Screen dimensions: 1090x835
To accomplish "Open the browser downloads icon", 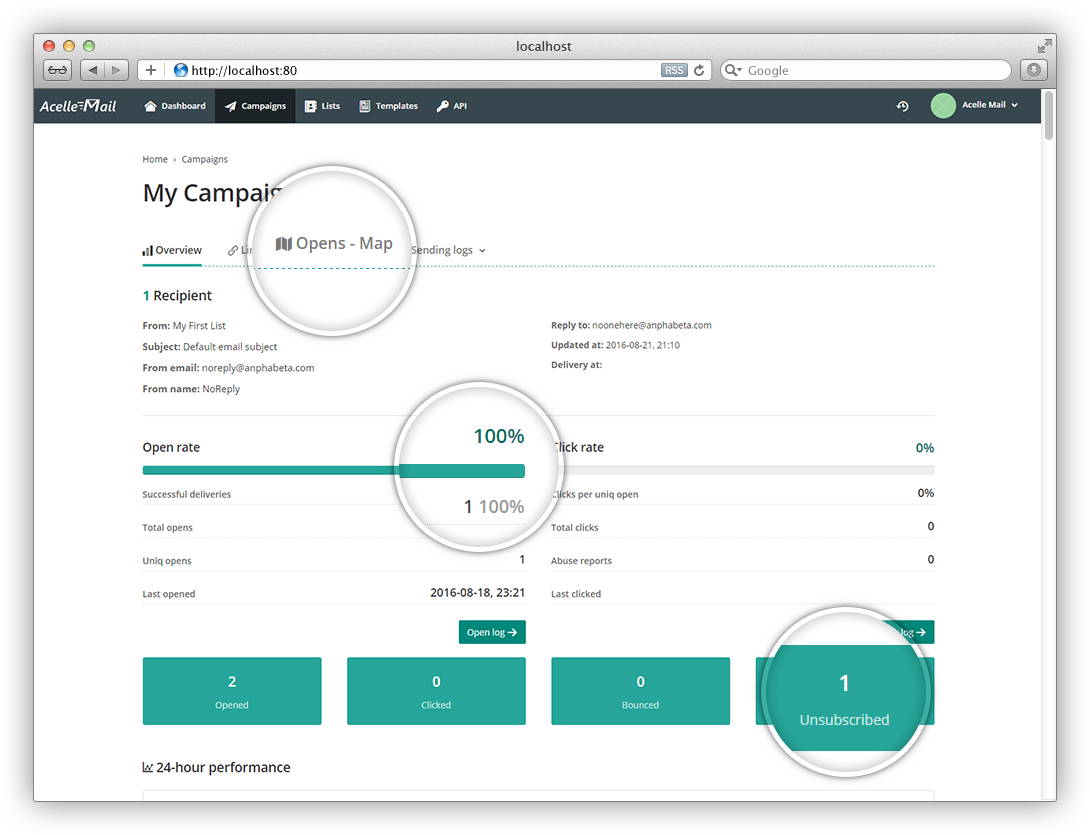I will point(1033,70).
